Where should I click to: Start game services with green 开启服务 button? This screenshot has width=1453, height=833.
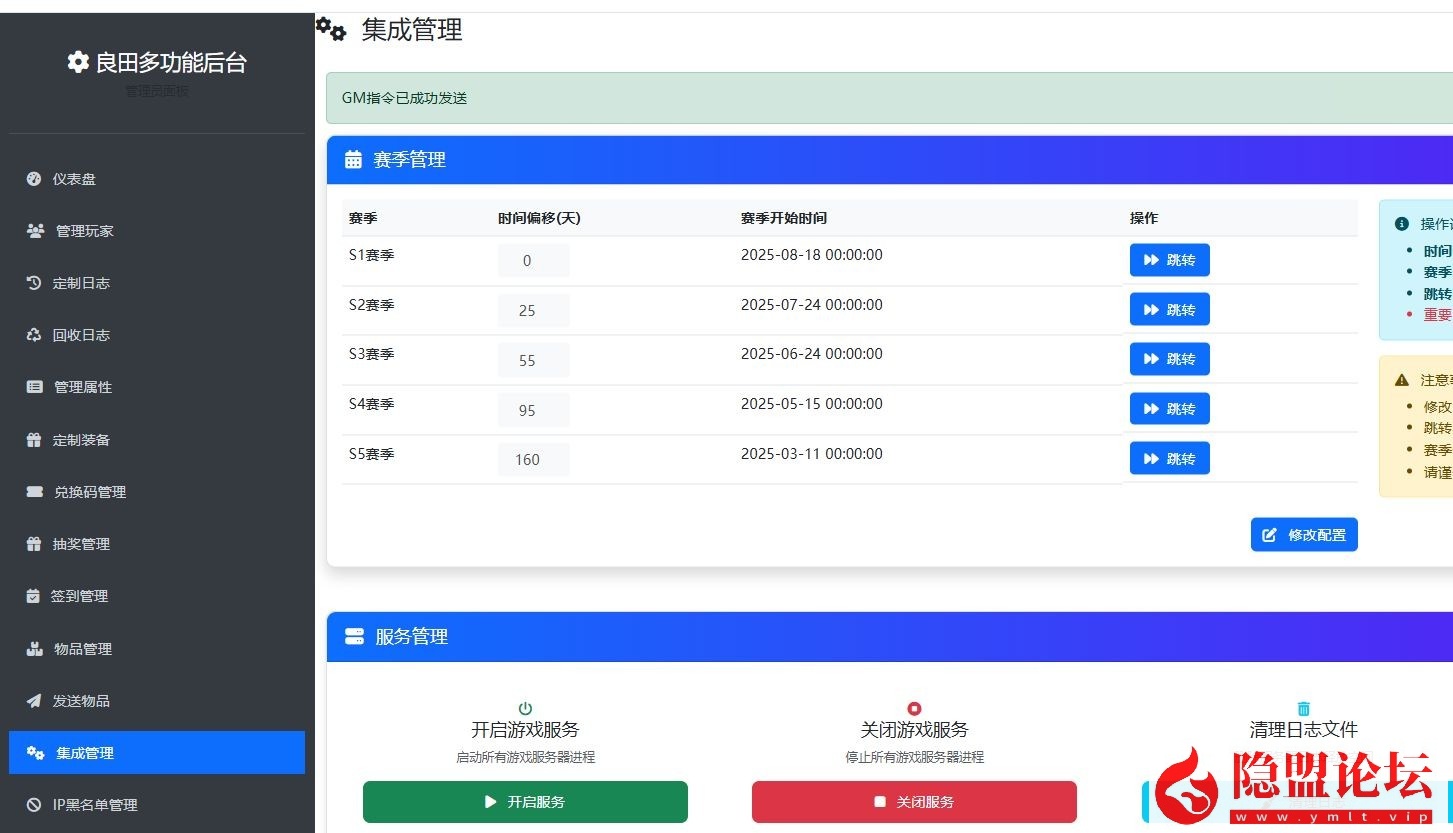(525, 802)
